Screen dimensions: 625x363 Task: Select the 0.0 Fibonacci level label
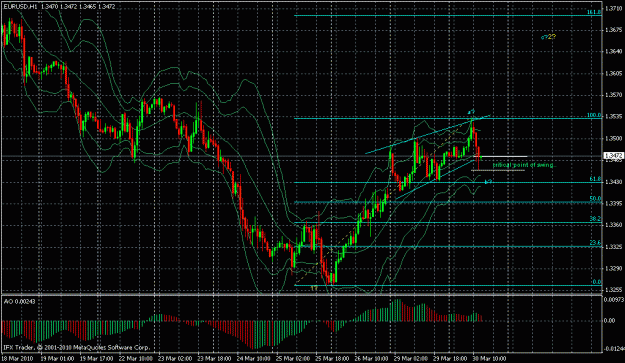click(597, 282)
